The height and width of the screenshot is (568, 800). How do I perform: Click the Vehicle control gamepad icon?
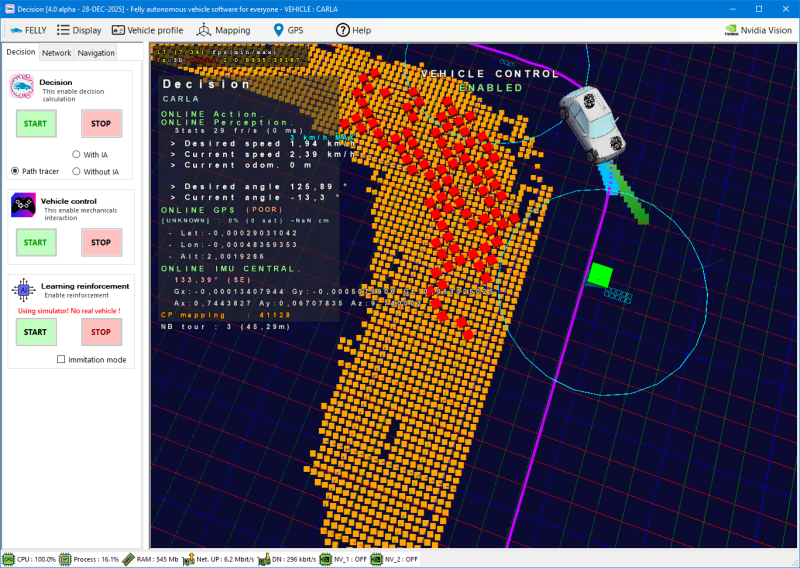click(23, 207)
